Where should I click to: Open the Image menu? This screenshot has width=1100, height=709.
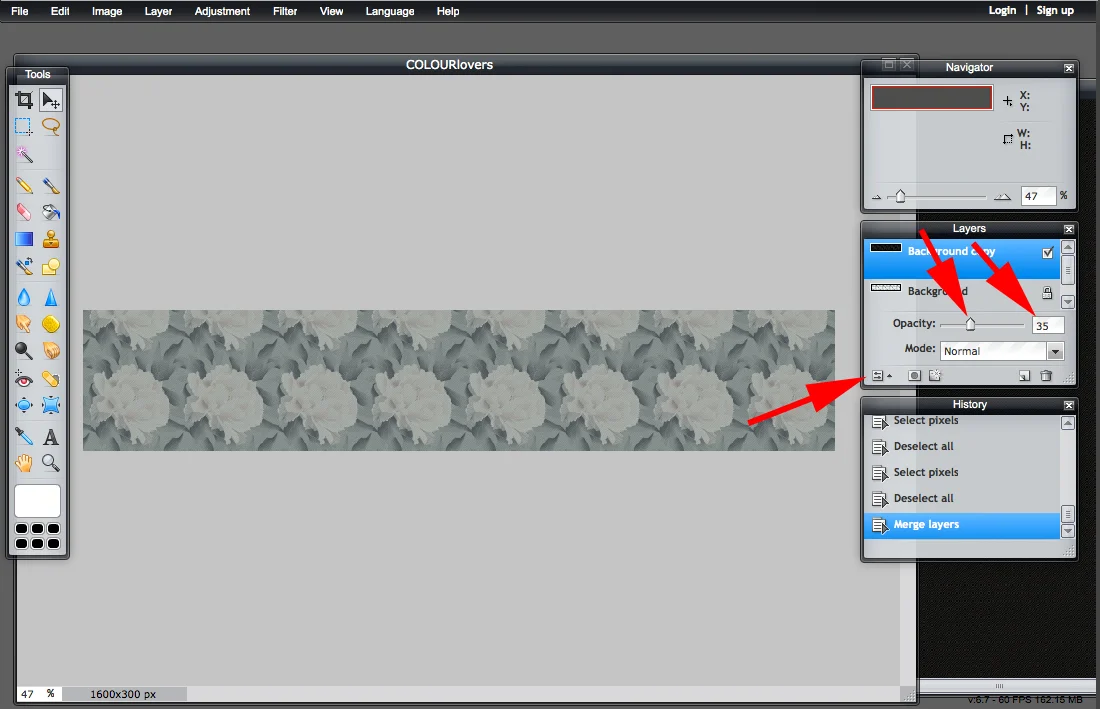pyautogui.click(x=107, y=11)
